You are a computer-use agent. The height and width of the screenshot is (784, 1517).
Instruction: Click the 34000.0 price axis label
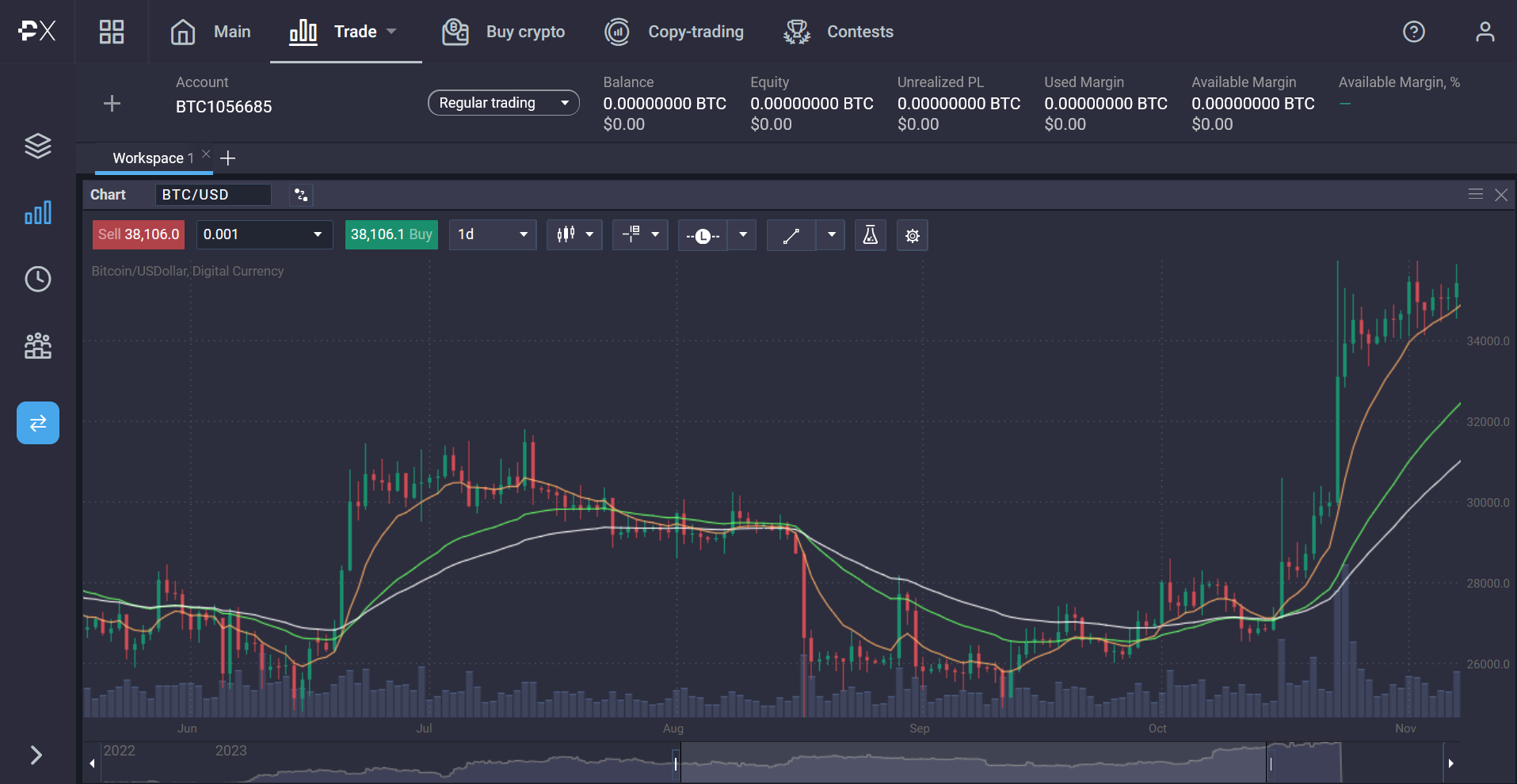point(1488,341)
